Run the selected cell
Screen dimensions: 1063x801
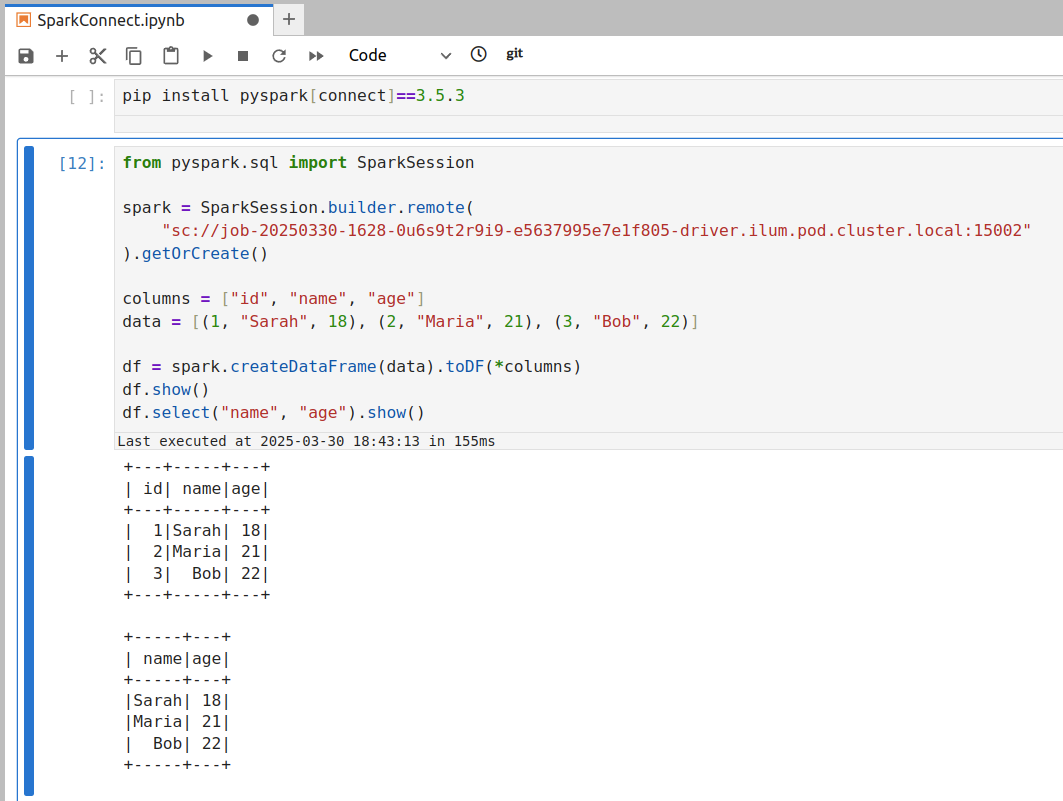click(206, 55)
